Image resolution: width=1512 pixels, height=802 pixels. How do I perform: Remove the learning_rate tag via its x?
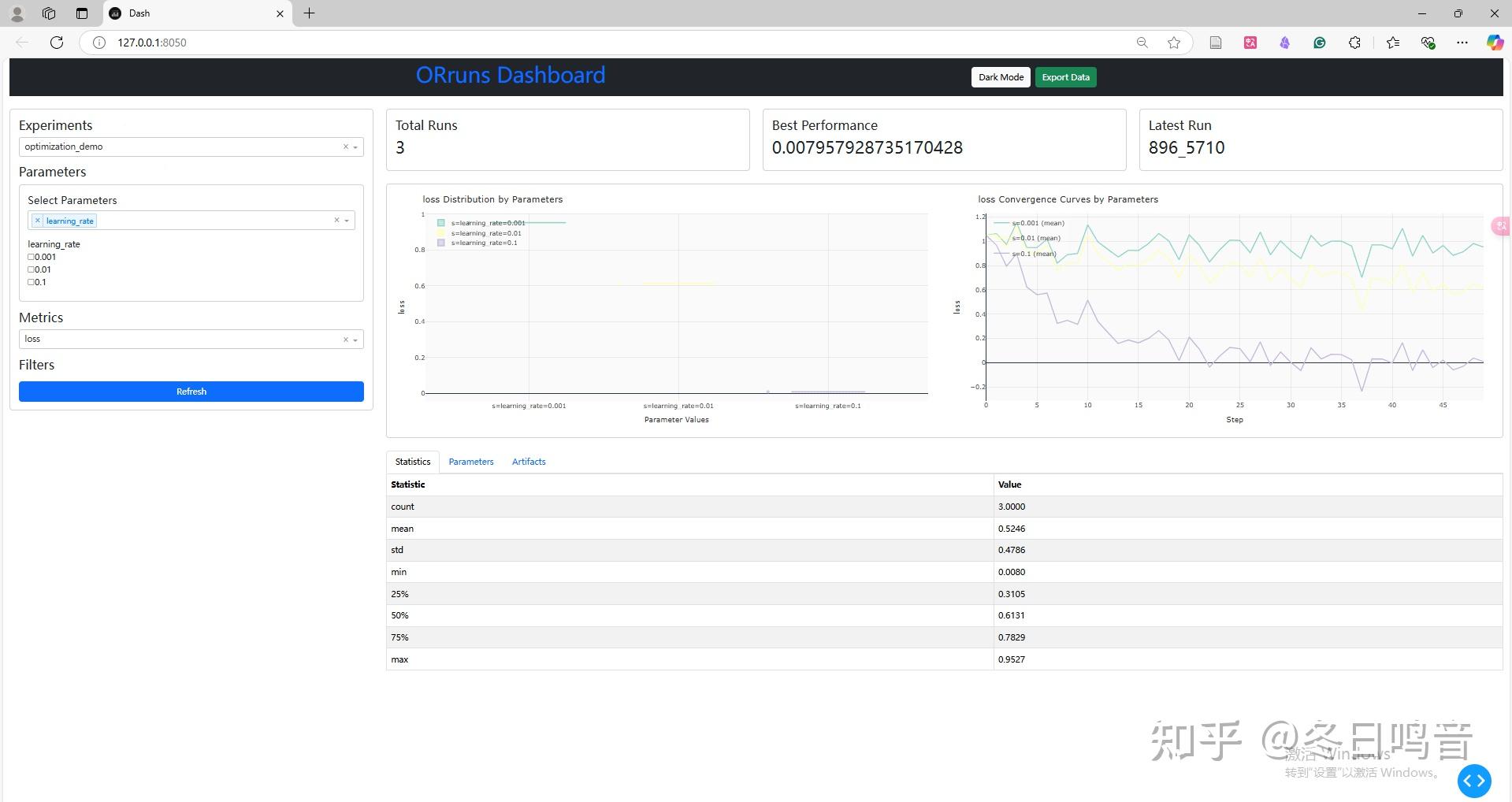[x=37, y=221]
